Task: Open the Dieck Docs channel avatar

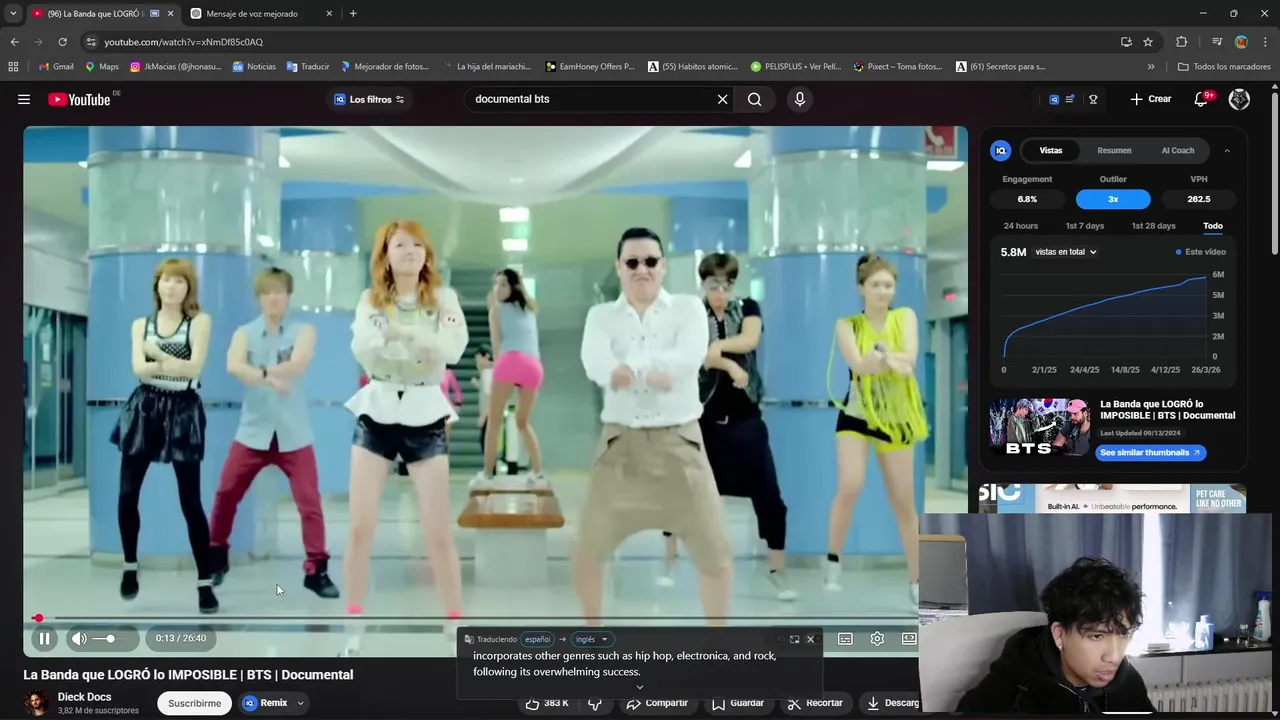Action: (37, 703)
